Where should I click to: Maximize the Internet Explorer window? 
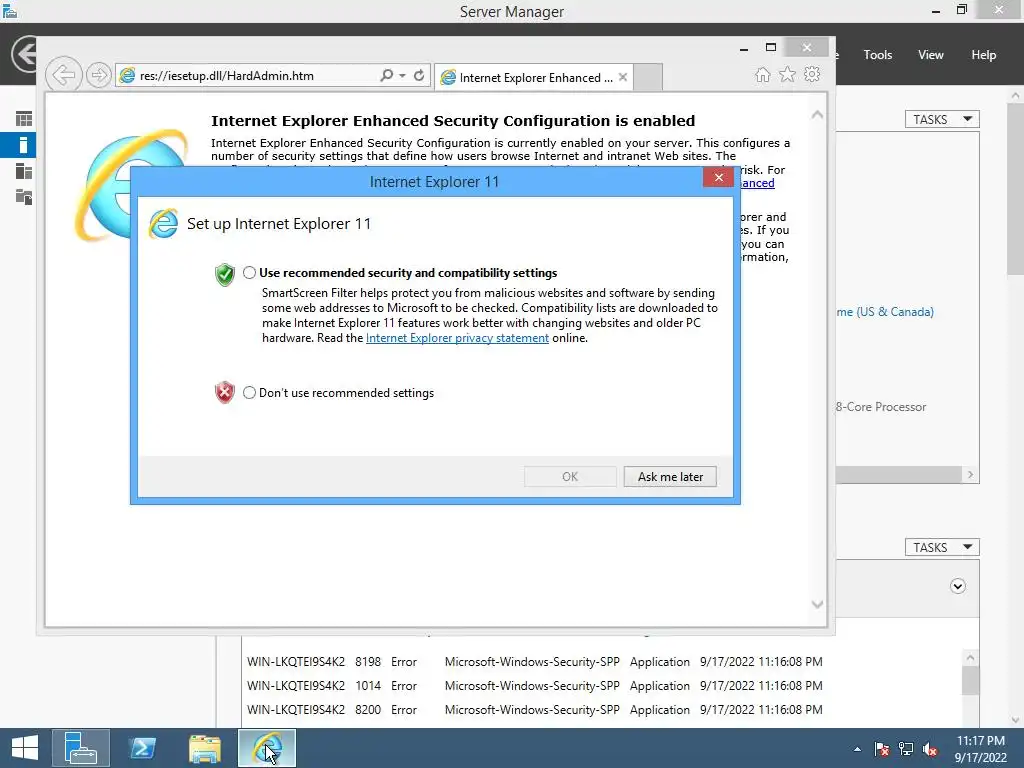coord(771,48)
